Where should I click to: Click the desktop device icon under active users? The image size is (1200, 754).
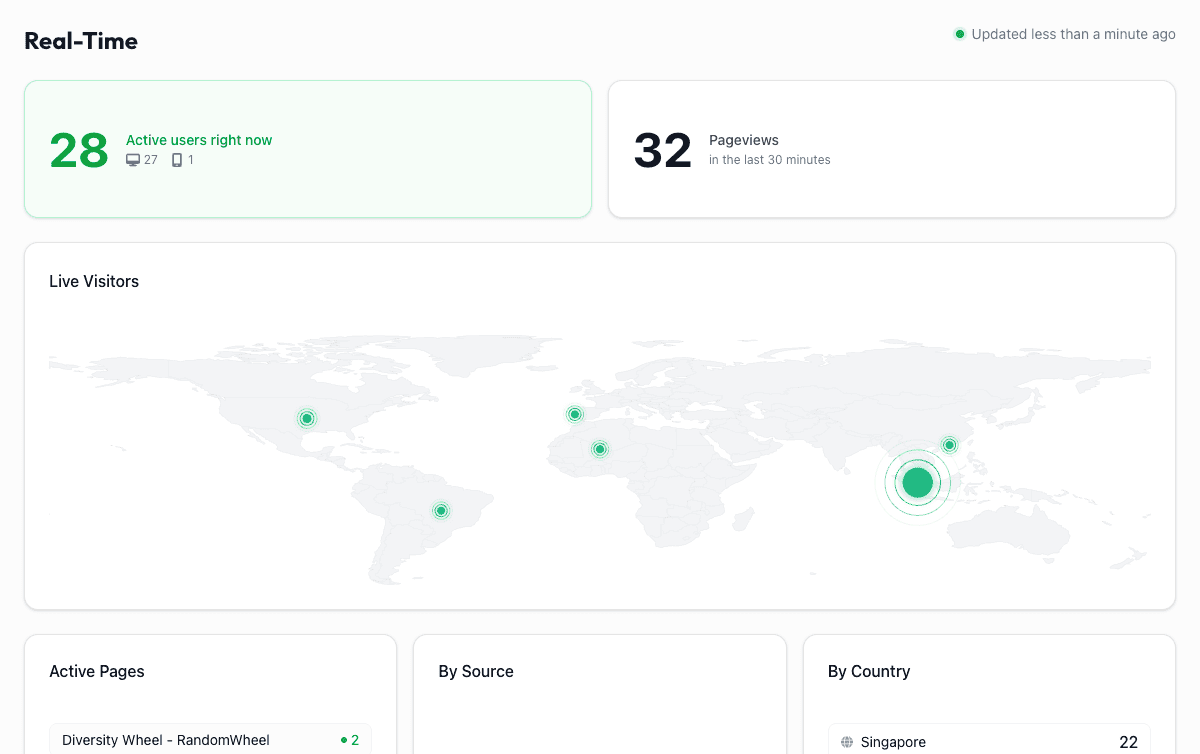[132, 159]
